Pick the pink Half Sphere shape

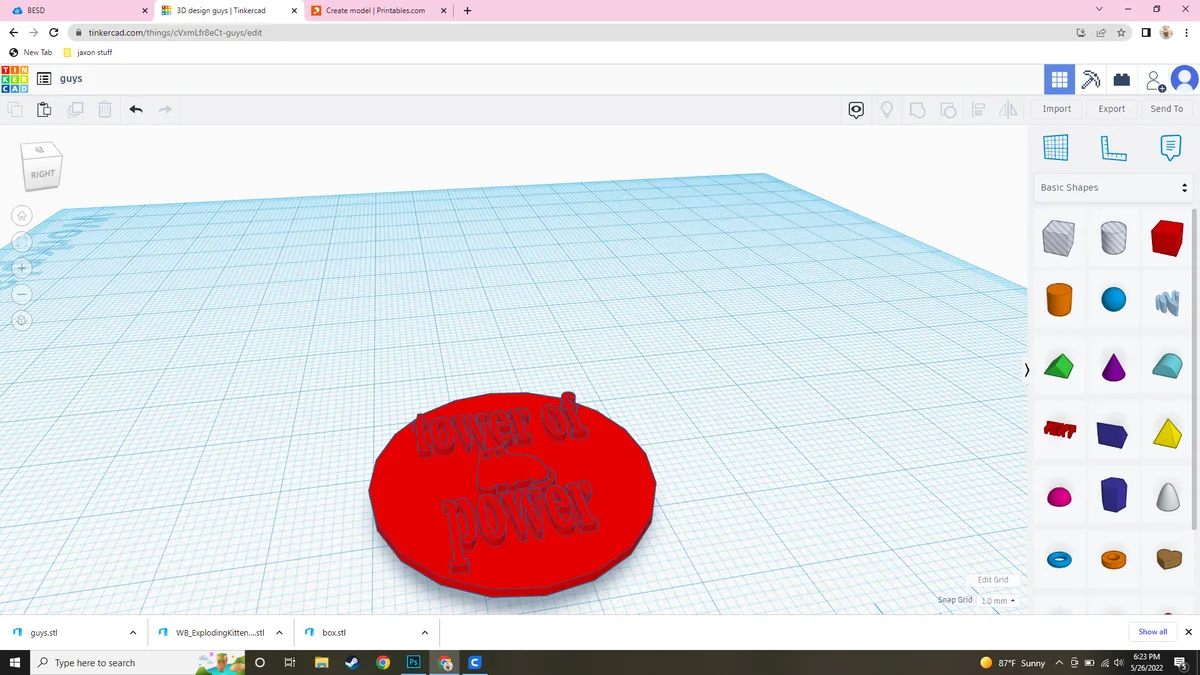(1059, 497)
